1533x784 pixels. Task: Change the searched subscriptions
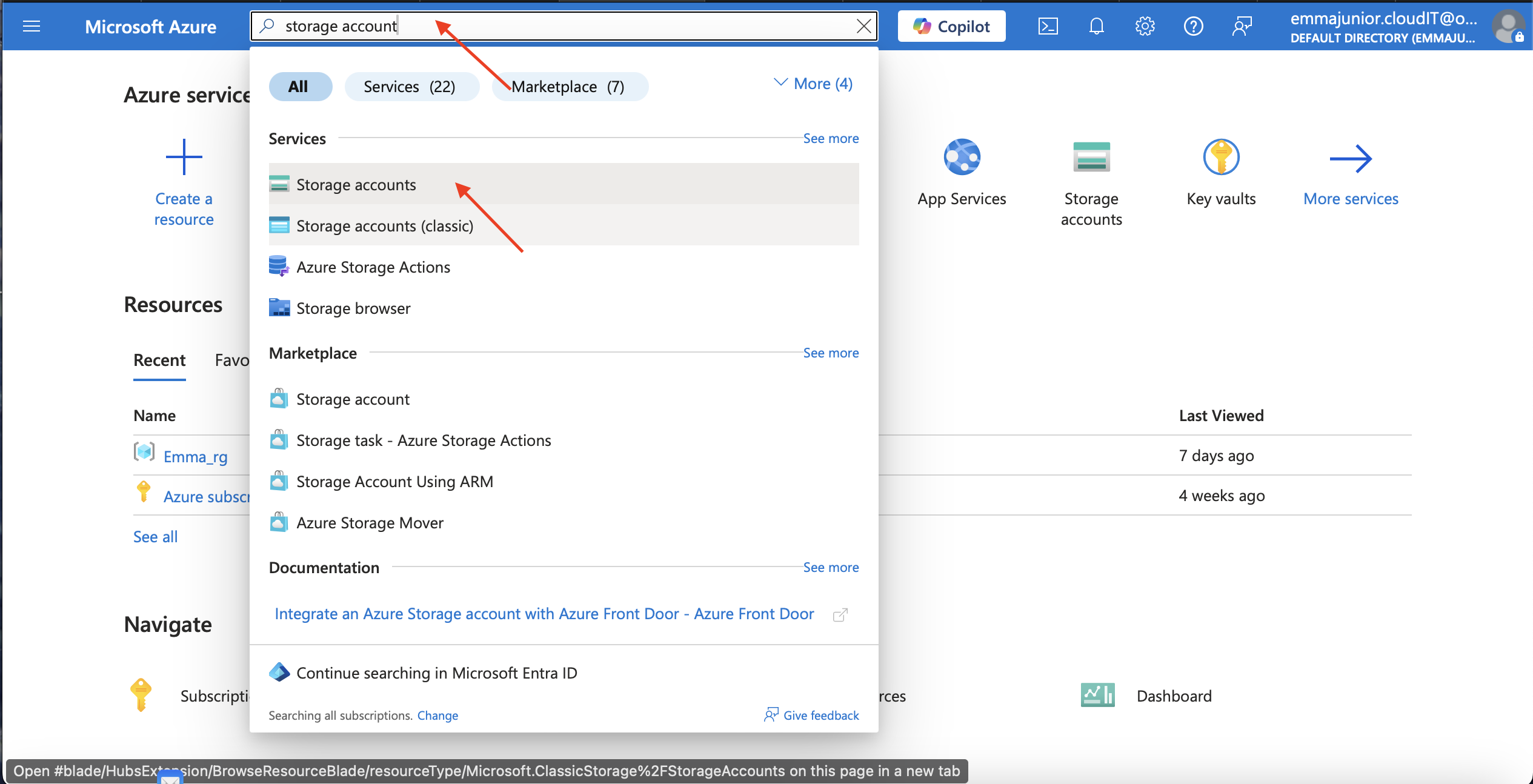coord(437,715)
